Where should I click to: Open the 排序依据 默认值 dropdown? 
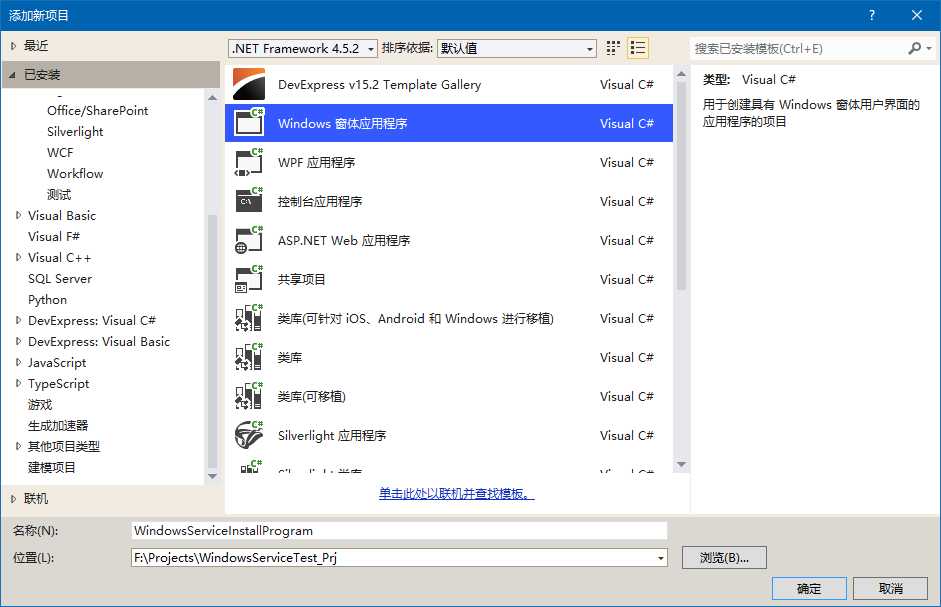517,49
